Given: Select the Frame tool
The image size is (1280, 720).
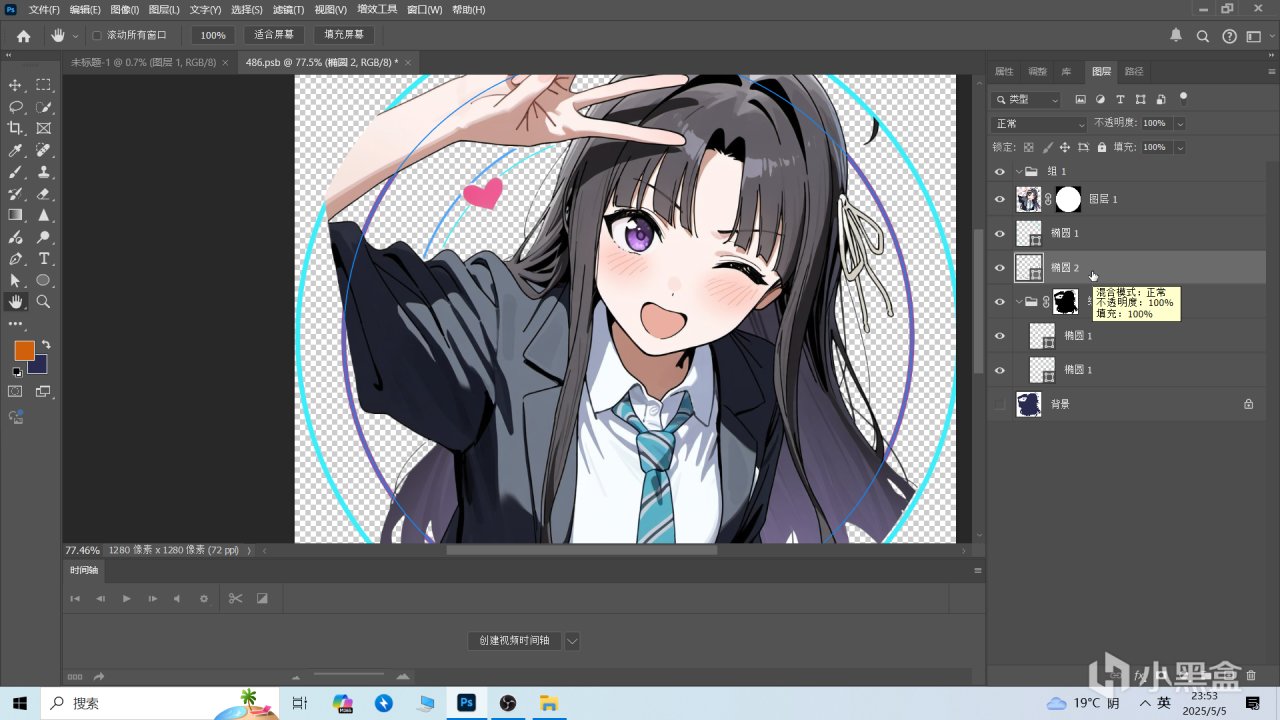Looking at the screenshot, I should tap(44, 128).
